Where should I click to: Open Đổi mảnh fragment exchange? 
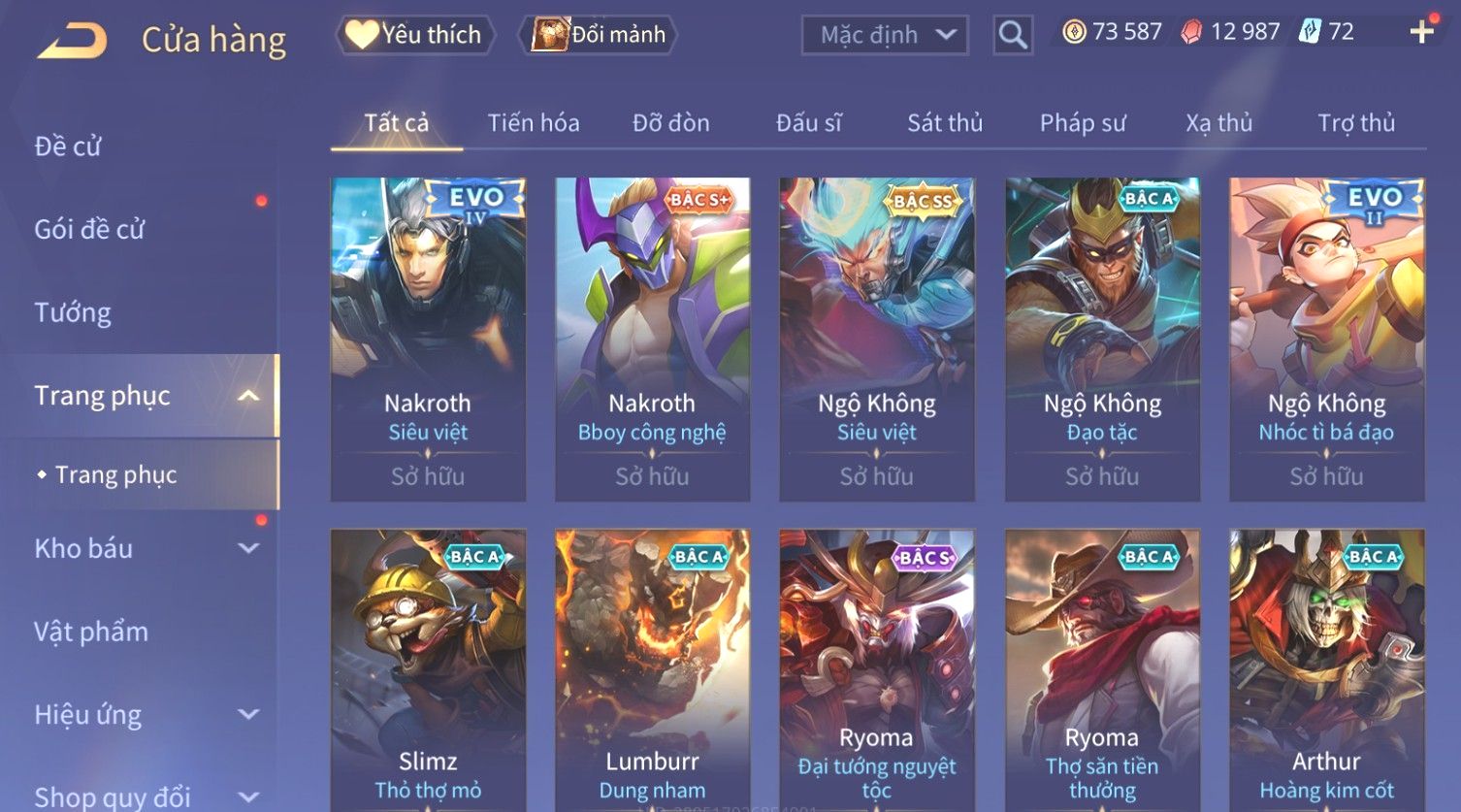tap(598, 35)
